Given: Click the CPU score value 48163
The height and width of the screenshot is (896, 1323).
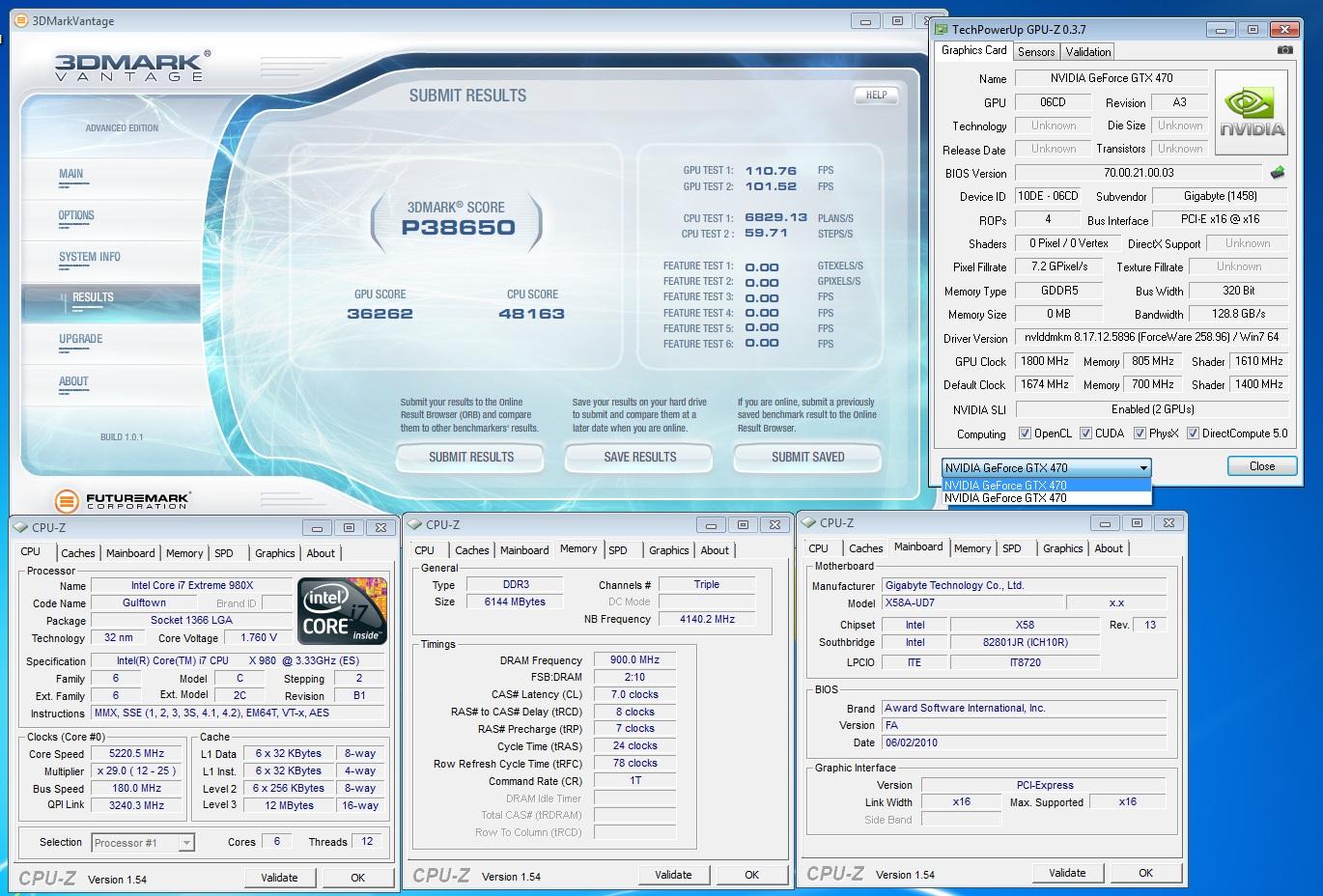Looking at the screenshot, I should click(x=531, y=314).
